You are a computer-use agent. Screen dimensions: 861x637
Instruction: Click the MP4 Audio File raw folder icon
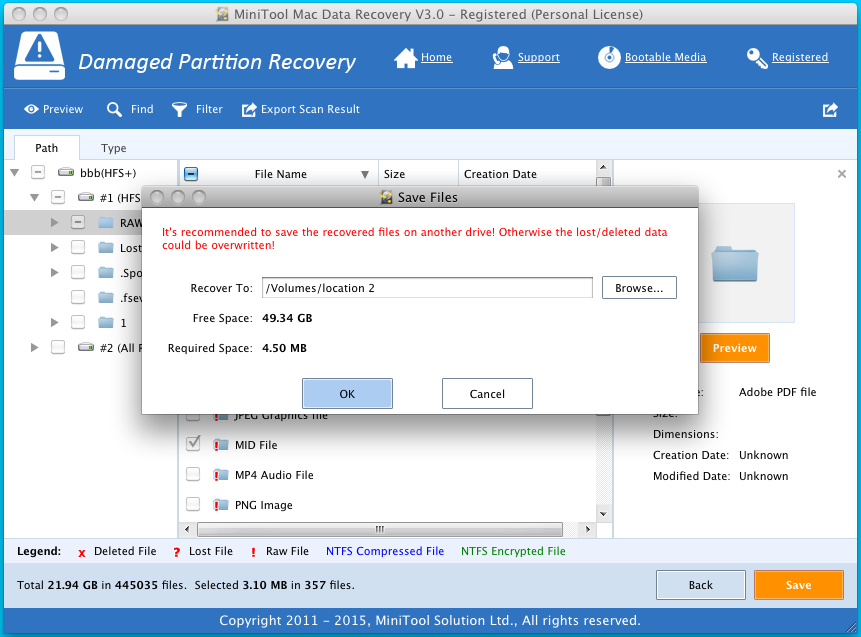point(221,474)
